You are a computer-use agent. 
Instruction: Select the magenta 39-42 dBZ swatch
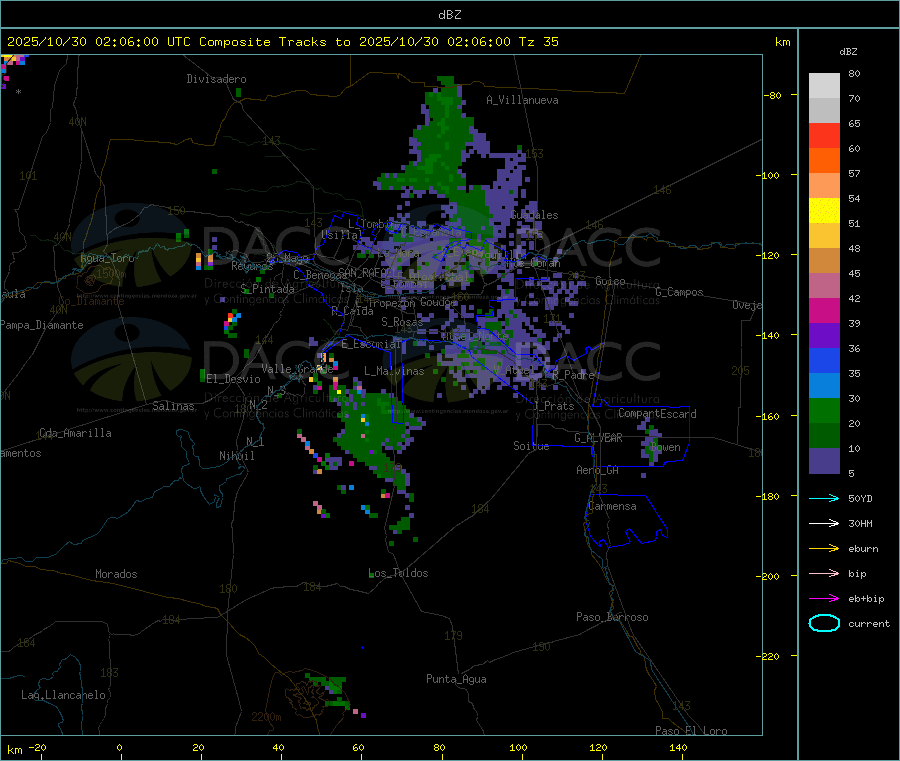click(824, 310)
